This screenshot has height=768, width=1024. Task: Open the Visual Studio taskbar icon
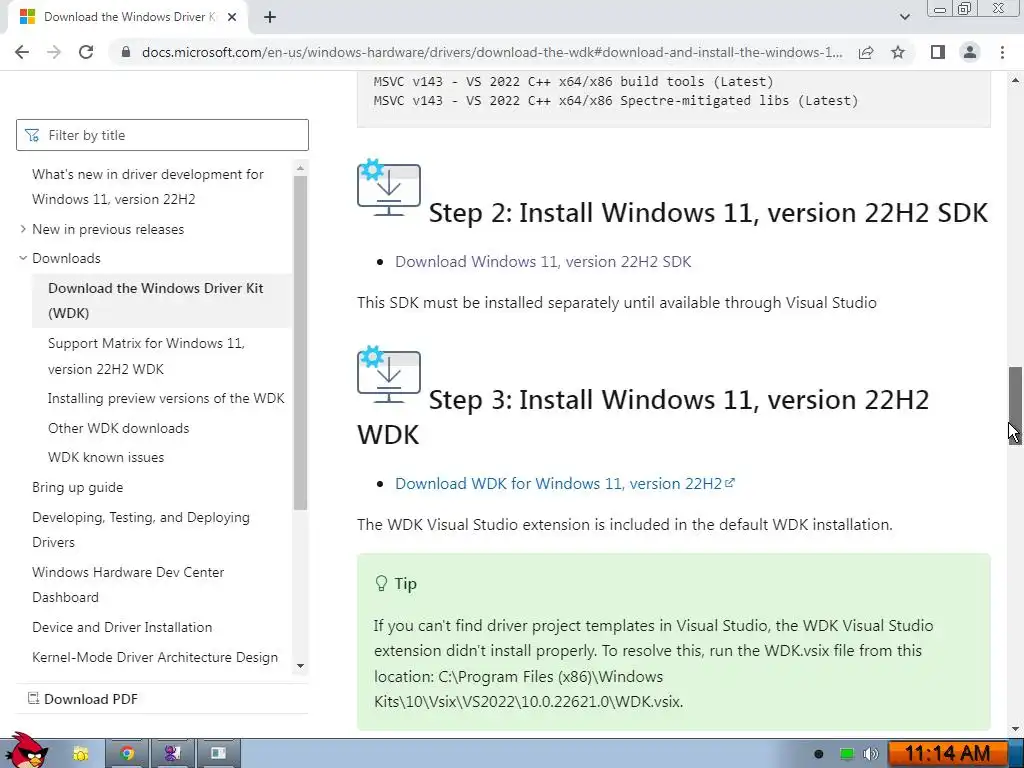(x=172, y=754)
